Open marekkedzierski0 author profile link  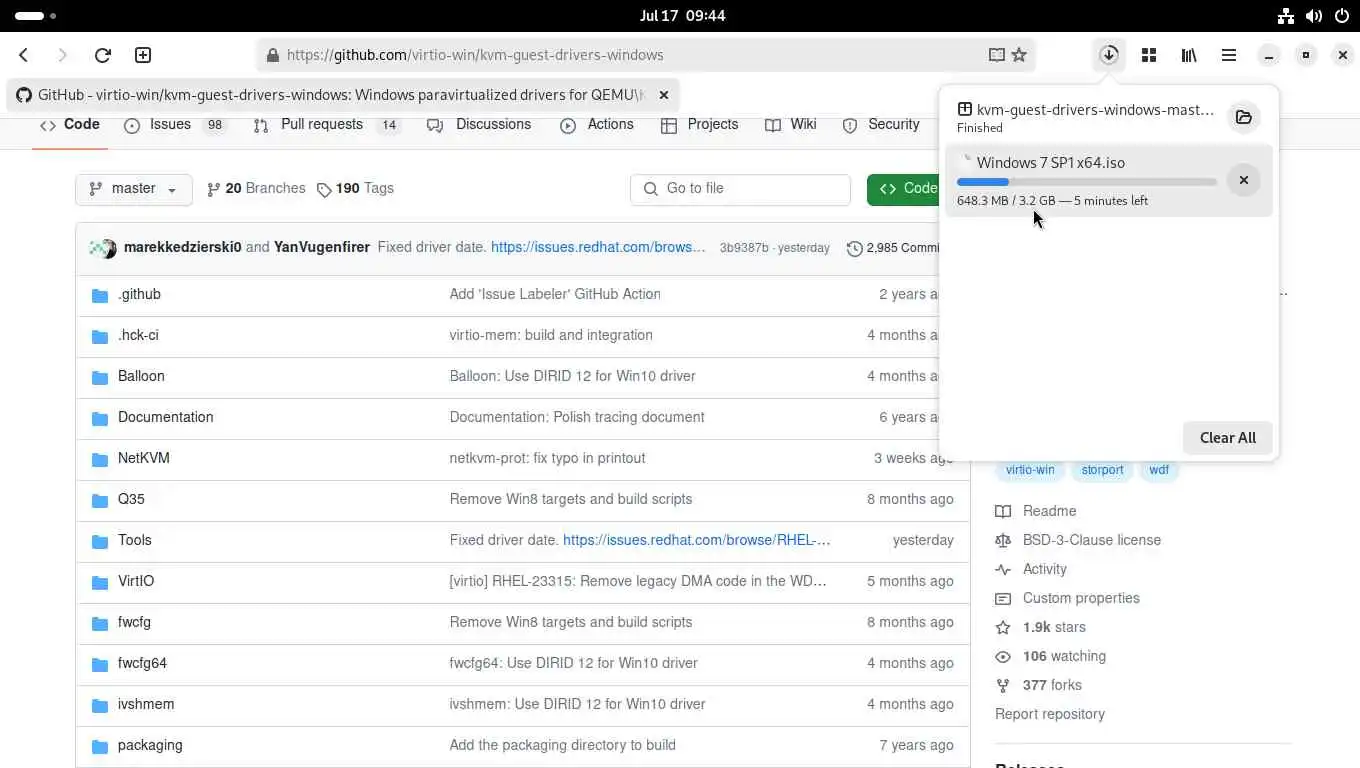tap(182, 247)
